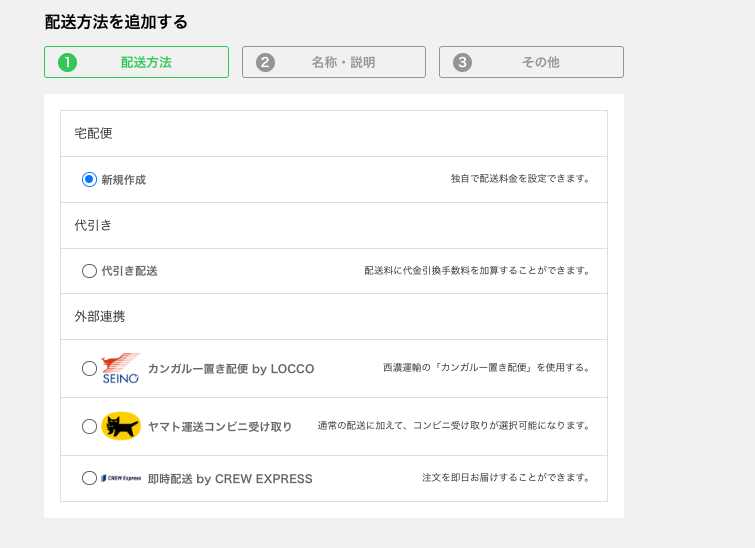Viewport: 755px width, 548px height.
Task: Go to the その他 step tab
Action: click(531, 62)
